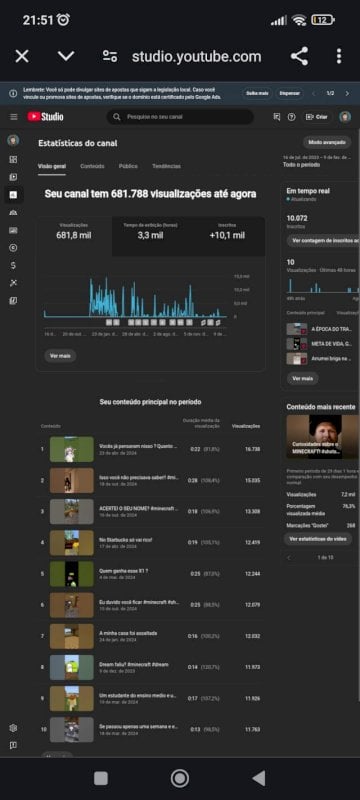The image size is (360, 800).
Task: Open the hamburger menu beside the Studio logo
Action: click(x=14, y=117)
